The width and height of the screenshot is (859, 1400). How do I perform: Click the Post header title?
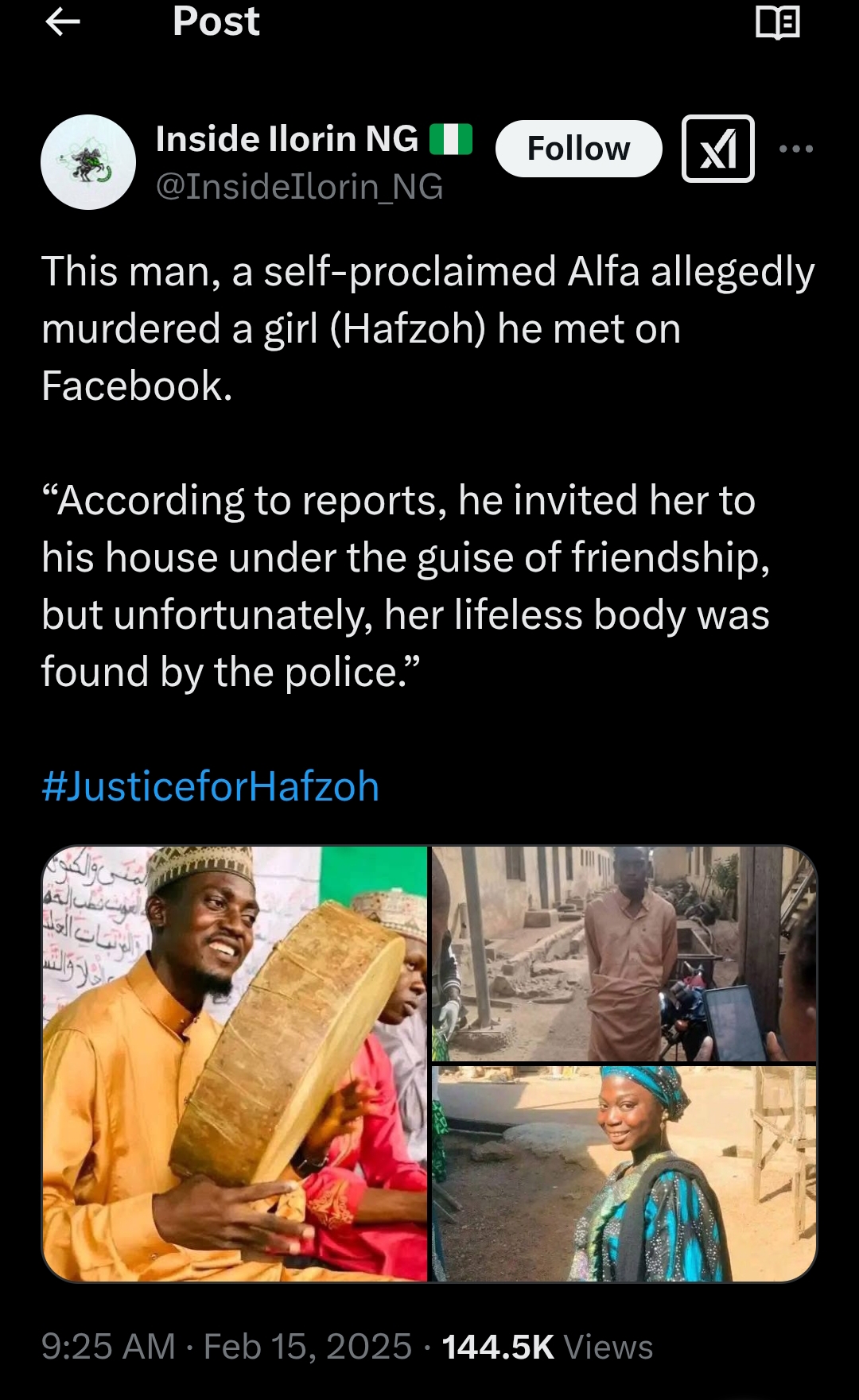[216, 21]
